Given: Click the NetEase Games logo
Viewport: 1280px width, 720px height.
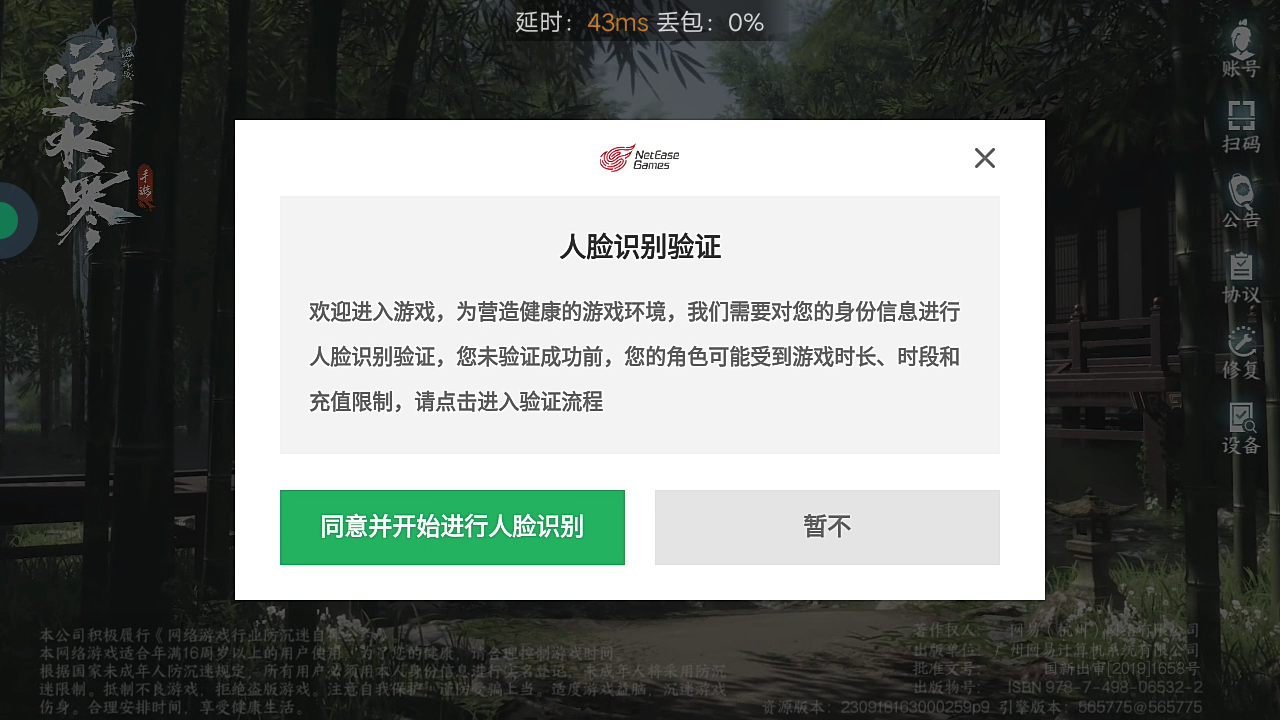Looking at the screenshot, I should tap(640, 158).
